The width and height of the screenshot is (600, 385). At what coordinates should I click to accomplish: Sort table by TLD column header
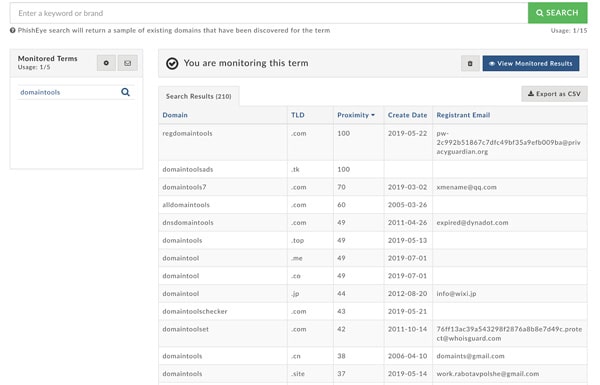tap(298, 115)
